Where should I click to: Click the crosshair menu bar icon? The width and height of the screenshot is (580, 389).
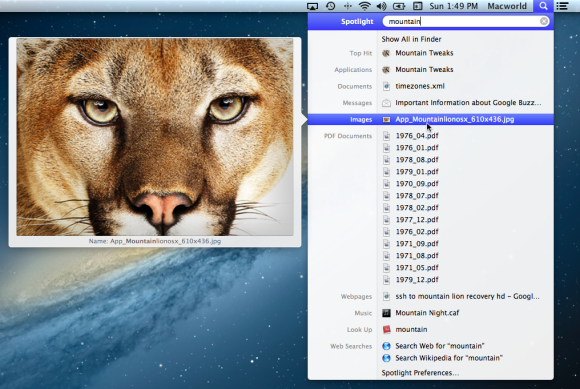(x=348, y=6)
